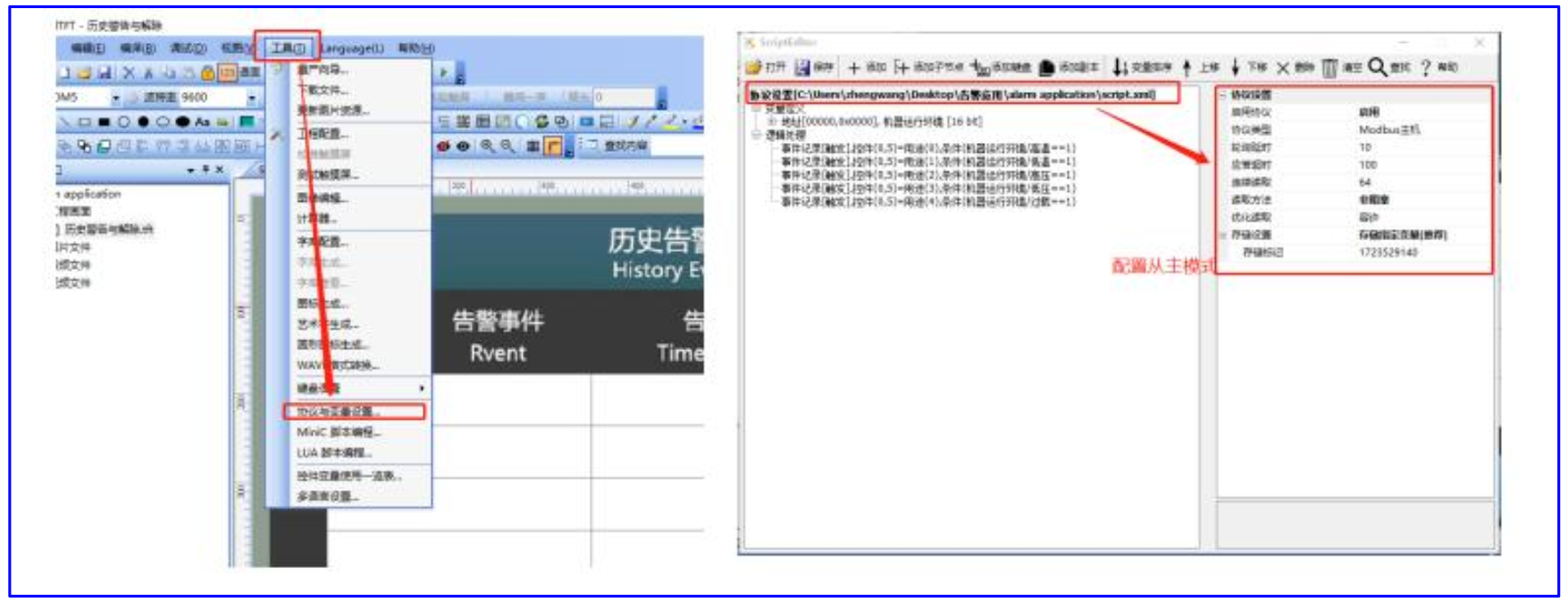Click the Clear trash can icon in ScriptEditor

(x=1329, y=67)
